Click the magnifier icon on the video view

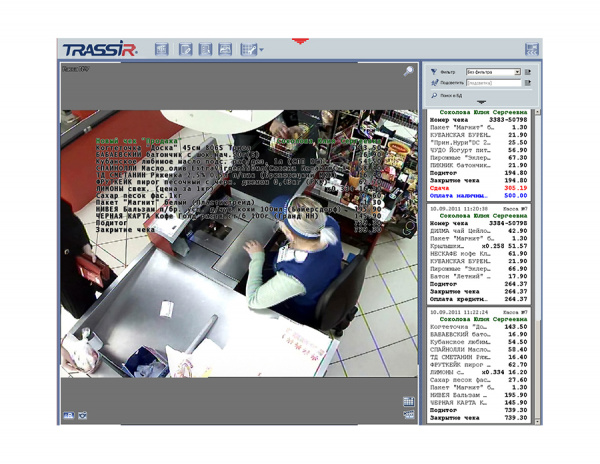tap(409, 72)
